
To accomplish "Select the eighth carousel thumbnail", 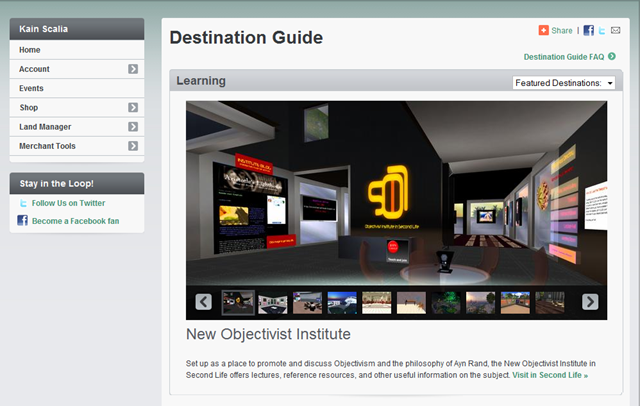I will (x=480, y=303).
